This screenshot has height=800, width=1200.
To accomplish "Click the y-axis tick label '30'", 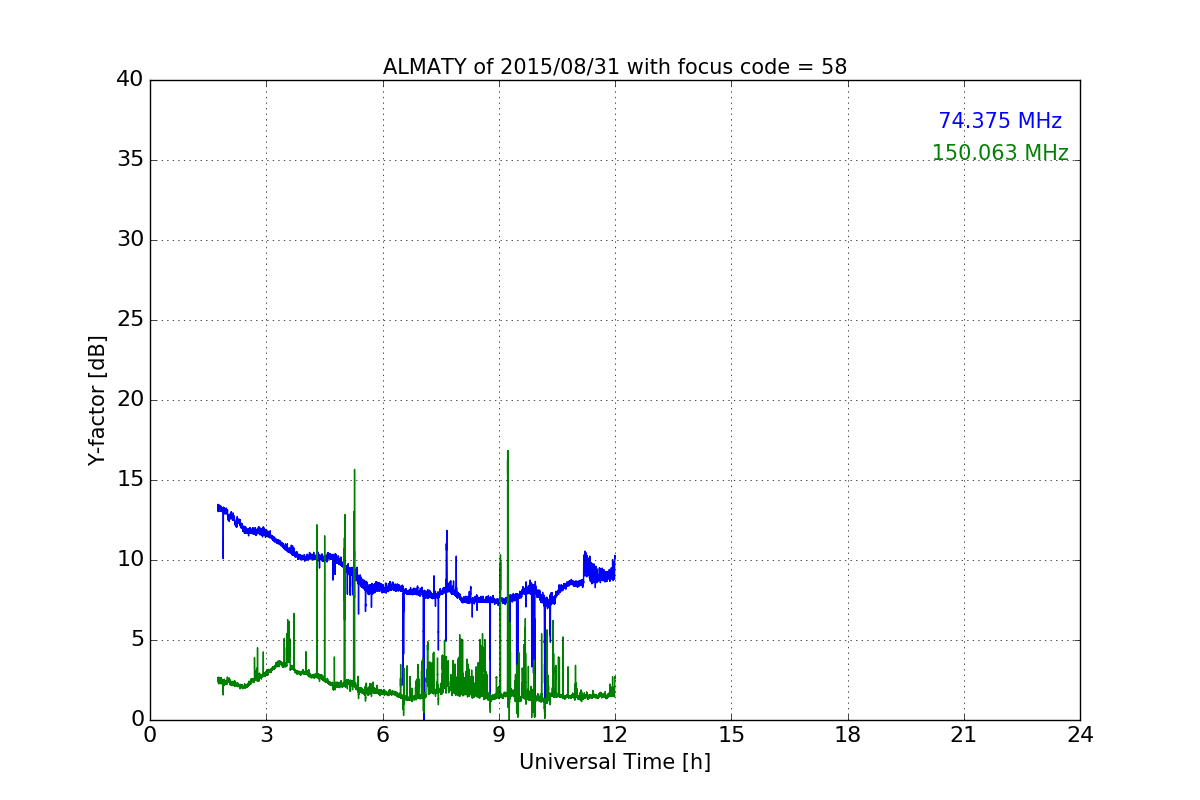I will point(130,240).
